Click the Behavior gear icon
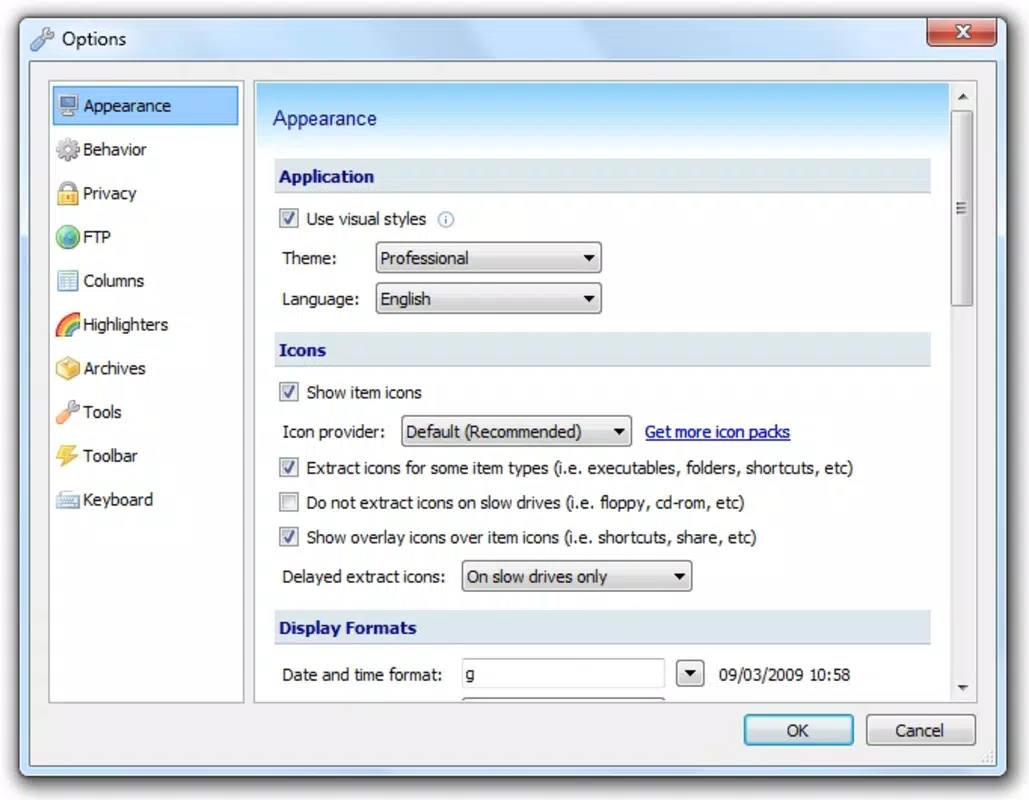 tap(68, 150)
